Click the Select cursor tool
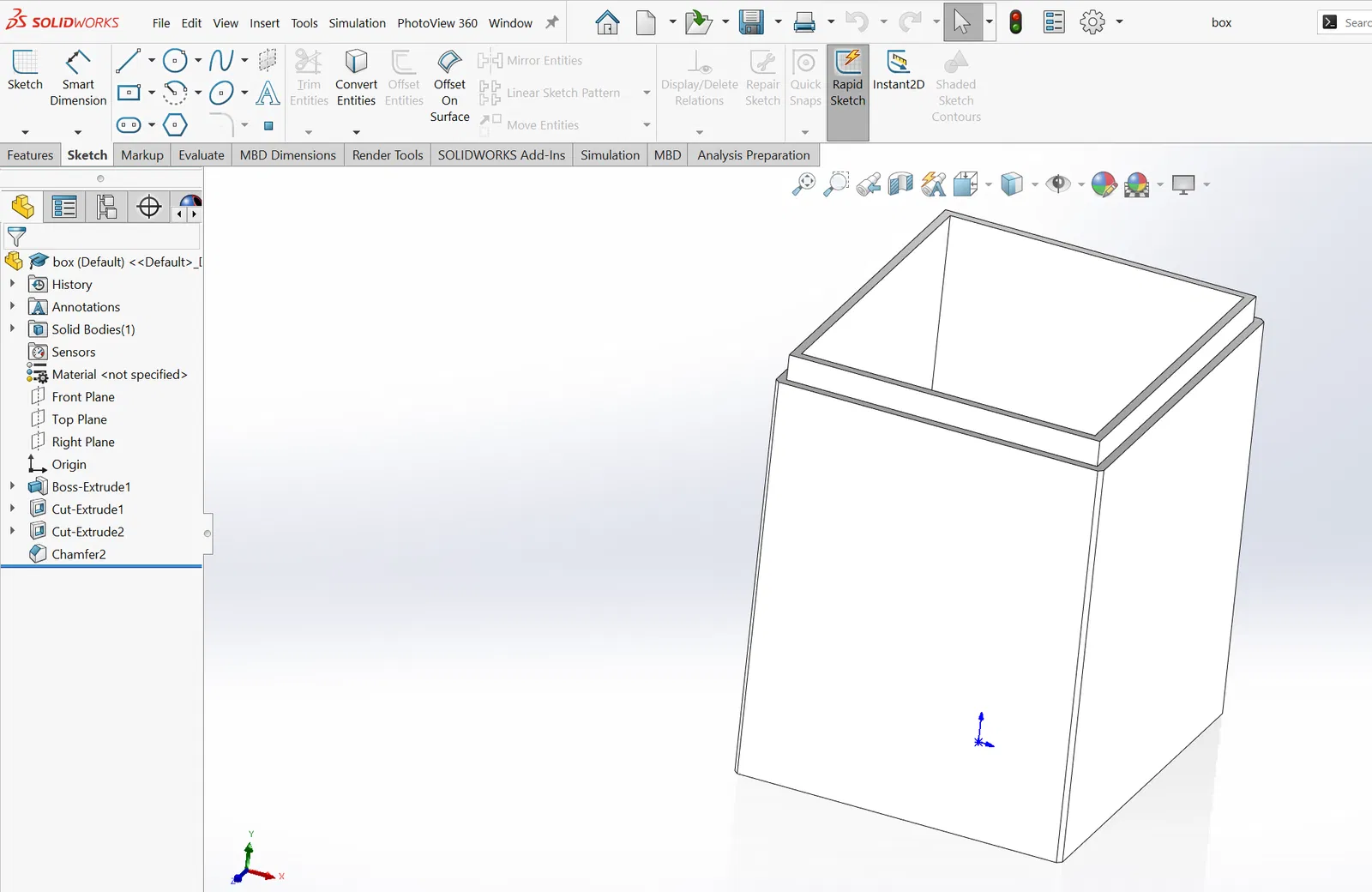 pos(962,22)
